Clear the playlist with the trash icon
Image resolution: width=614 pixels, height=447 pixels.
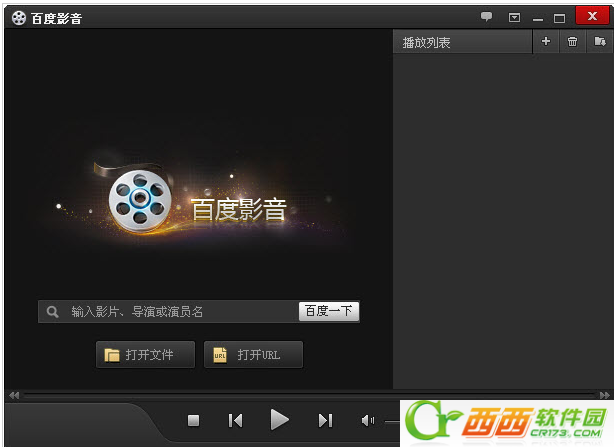coord(572,41)
